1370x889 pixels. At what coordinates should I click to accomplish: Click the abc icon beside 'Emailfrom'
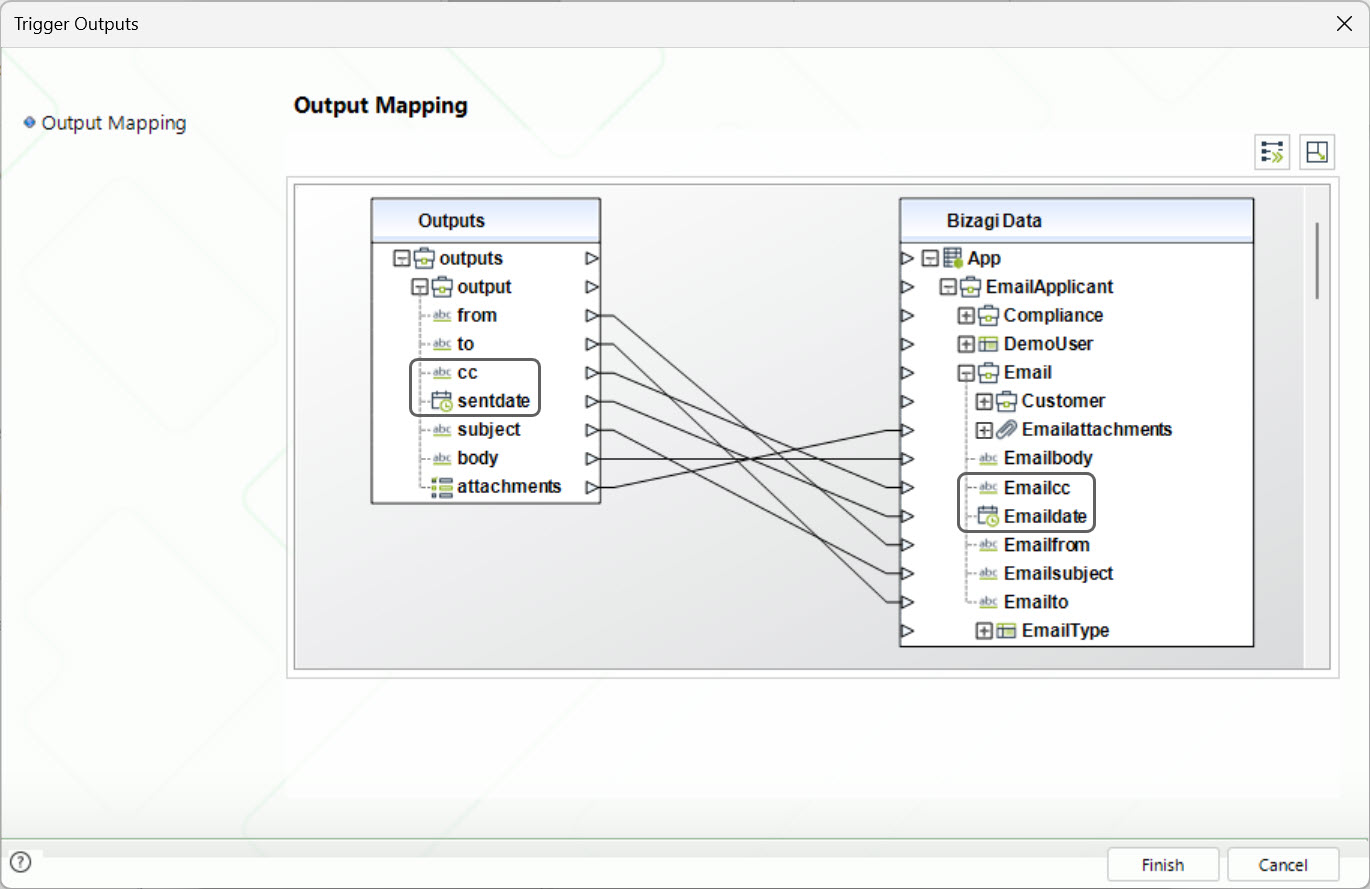pos(988,545)
